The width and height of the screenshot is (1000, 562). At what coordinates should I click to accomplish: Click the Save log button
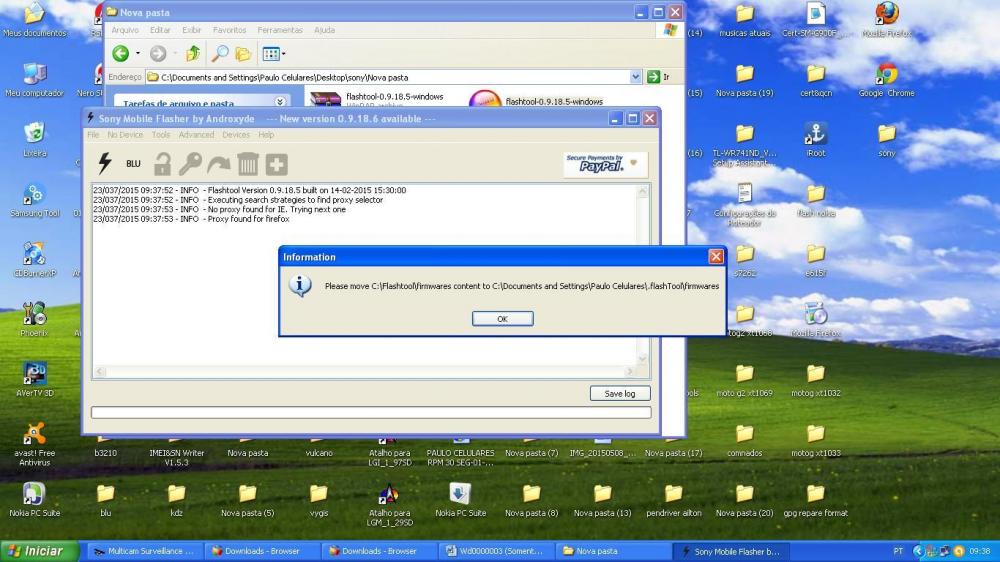pos(619,394)
